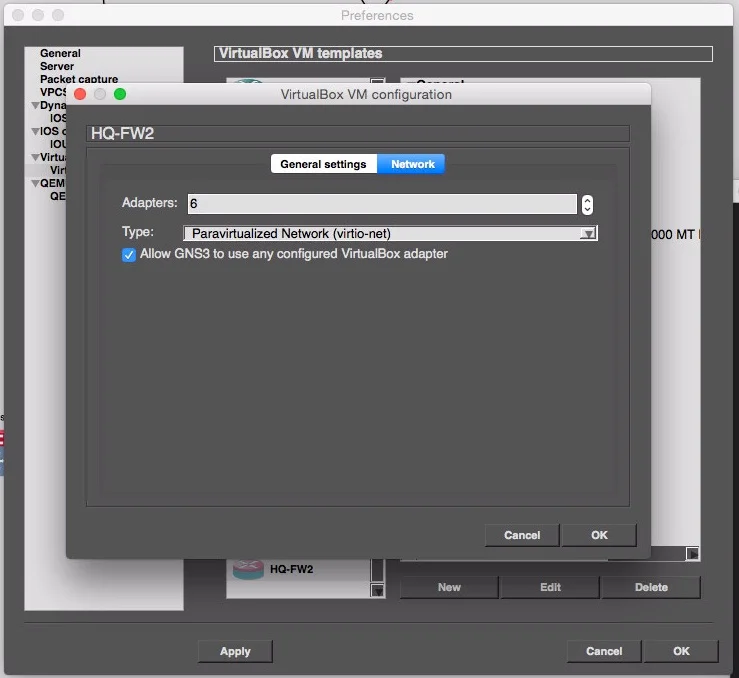Collapse the Dynamips tree section

click(x=35, y=106)
